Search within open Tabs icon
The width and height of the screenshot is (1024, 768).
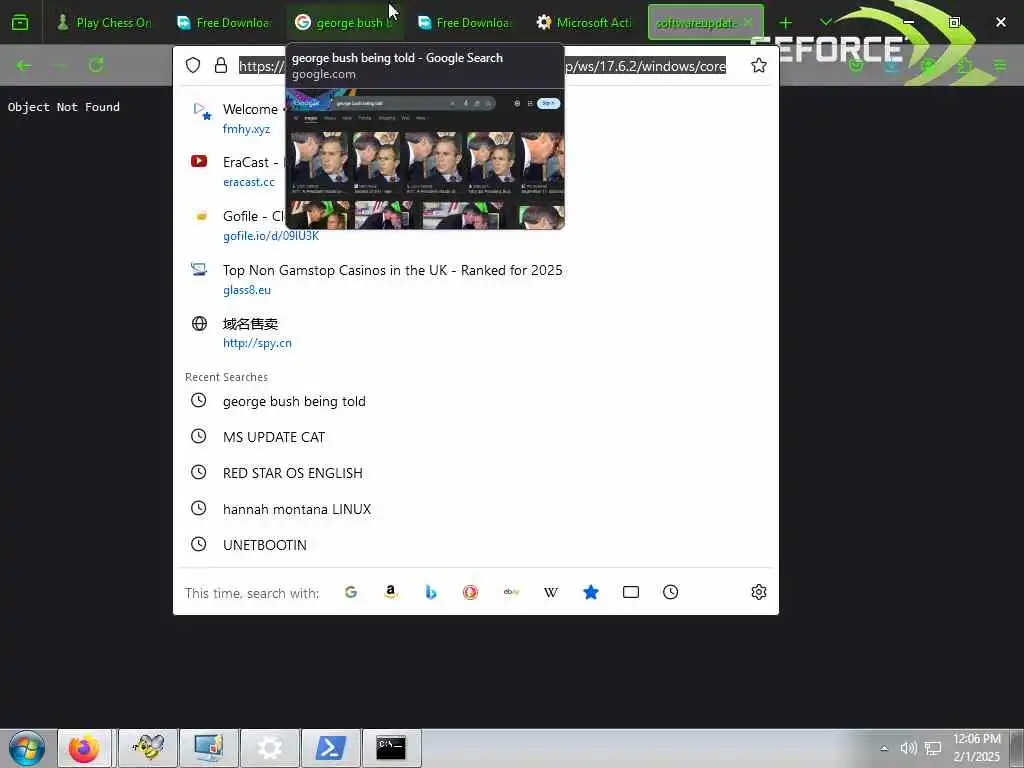(630, 592)
